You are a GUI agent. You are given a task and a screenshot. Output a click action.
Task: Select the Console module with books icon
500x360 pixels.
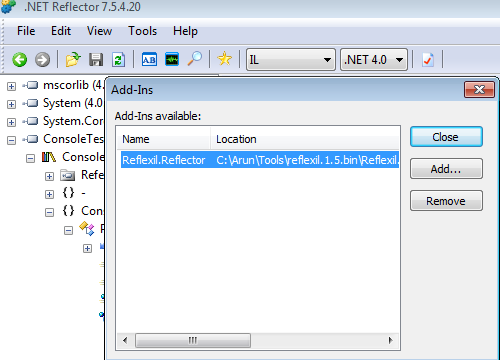click(x=73, y=157)
